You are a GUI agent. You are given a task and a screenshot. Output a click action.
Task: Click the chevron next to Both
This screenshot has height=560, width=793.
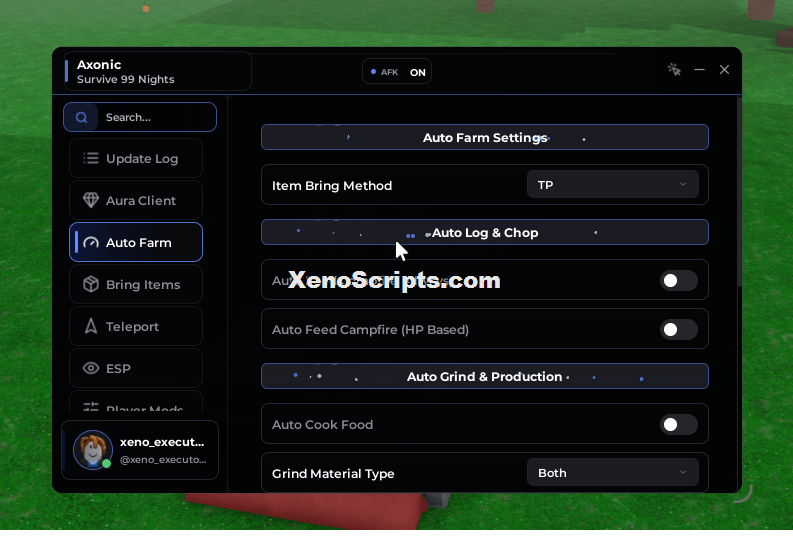click(683, 472)
